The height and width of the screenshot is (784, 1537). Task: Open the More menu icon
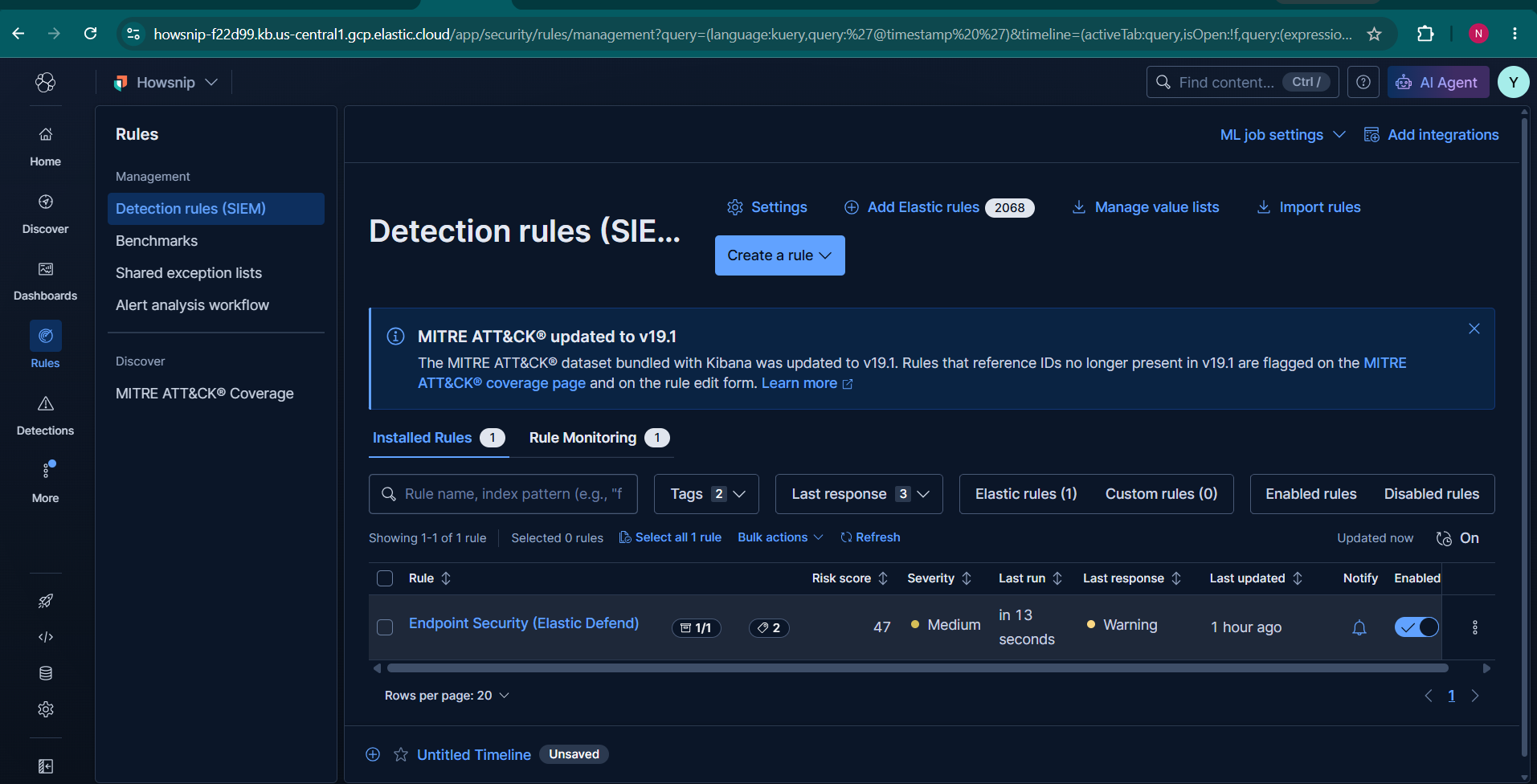46,470
